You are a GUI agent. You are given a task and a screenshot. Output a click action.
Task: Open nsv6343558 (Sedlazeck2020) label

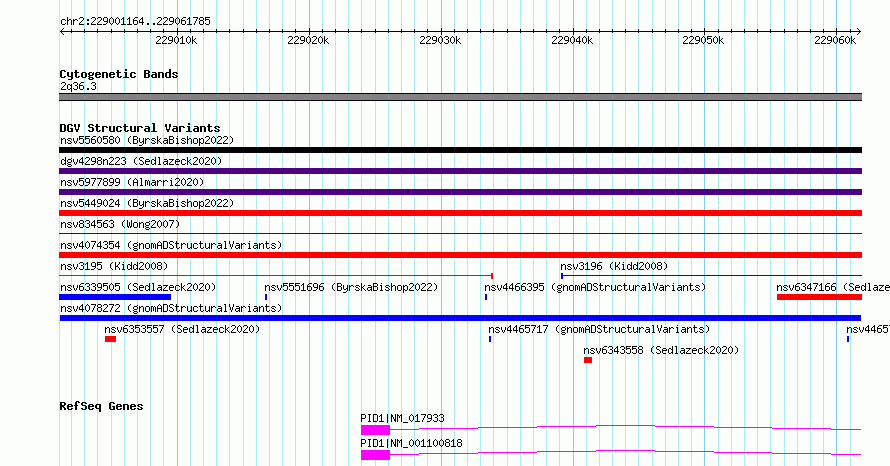(661, 350)
